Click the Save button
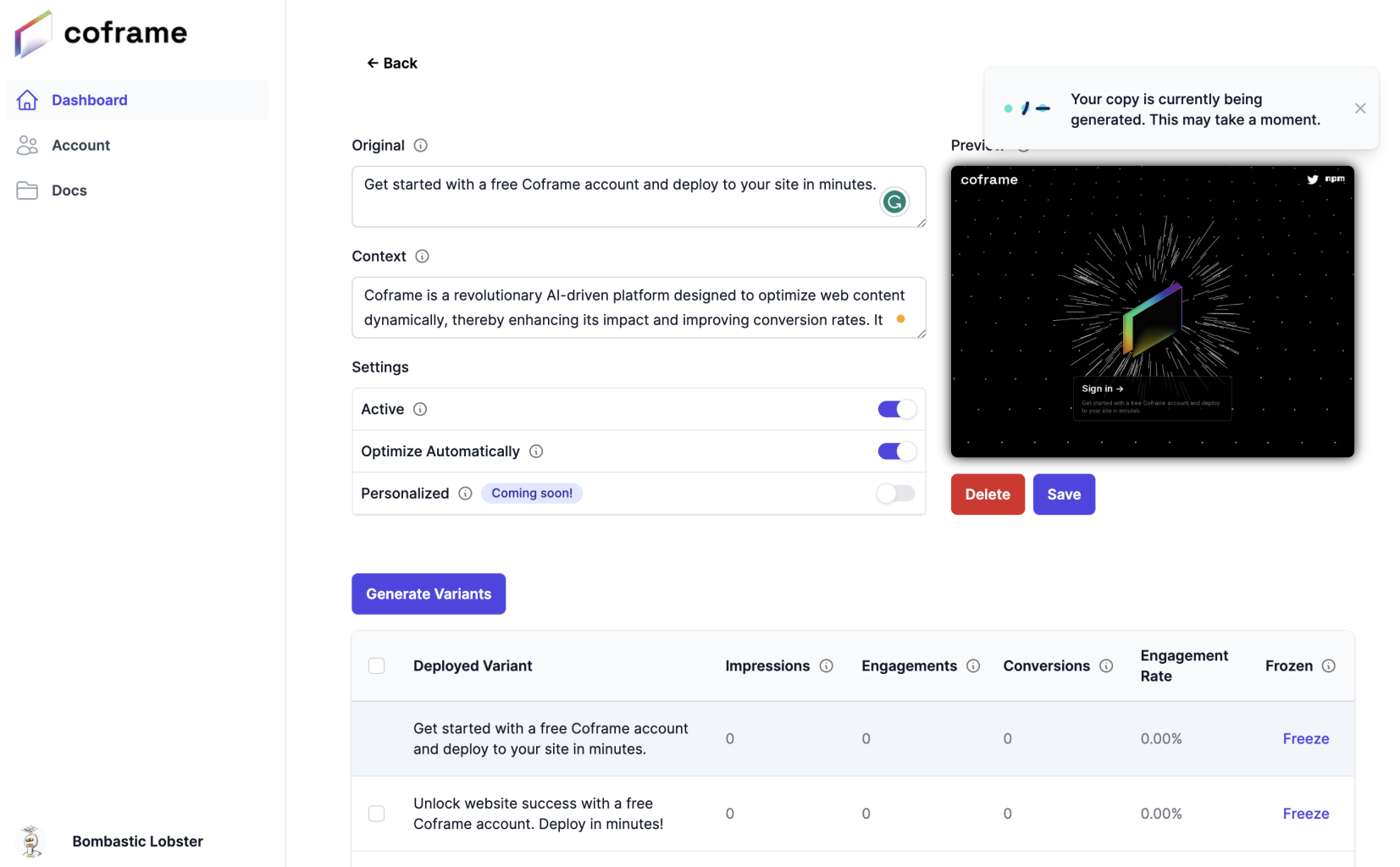The width and height of the screenshot is (1400, 867). pyautogui.click(x=1064, y=494)
